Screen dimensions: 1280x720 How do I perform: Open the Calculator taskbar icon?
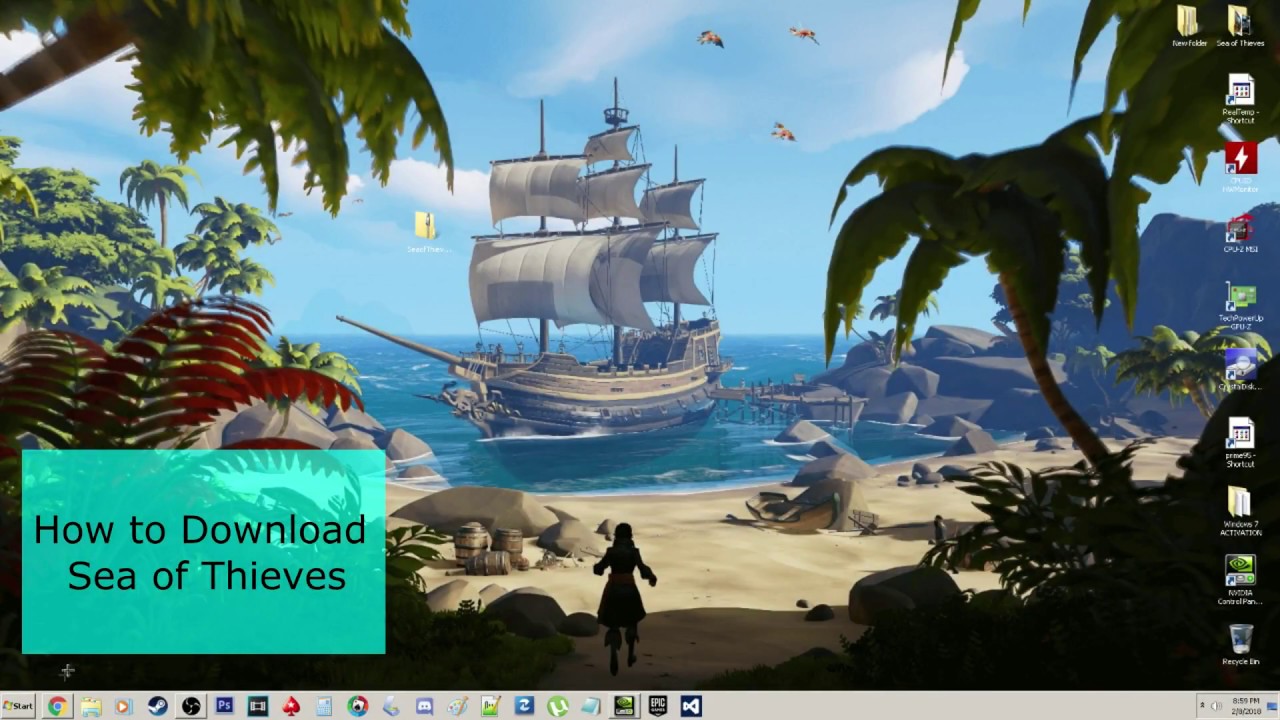pyautogui.click(x=323, y=706)
